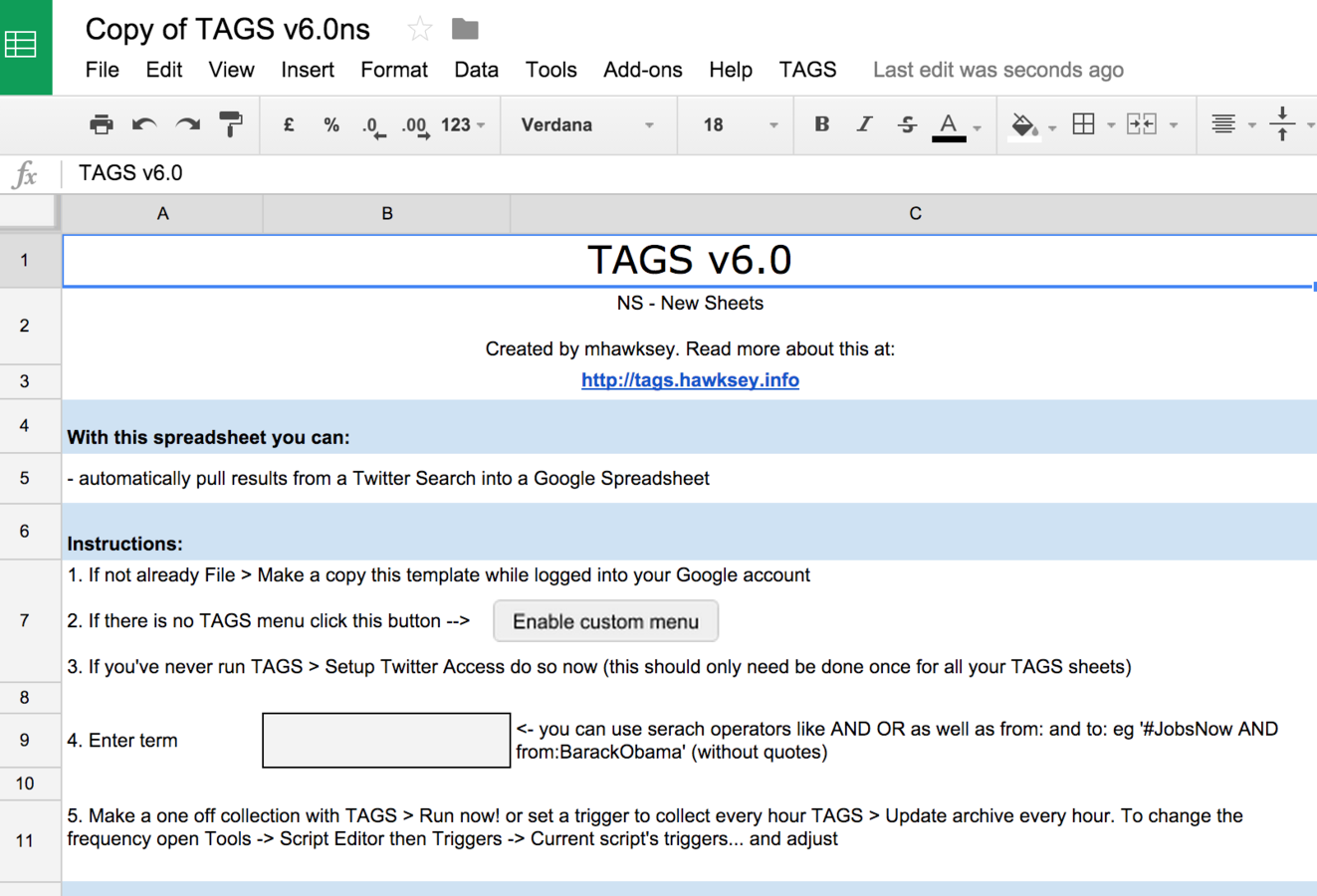The image size is (1317, 896).
Task: Activate the paint format tool
Action: tap(230, 124)
